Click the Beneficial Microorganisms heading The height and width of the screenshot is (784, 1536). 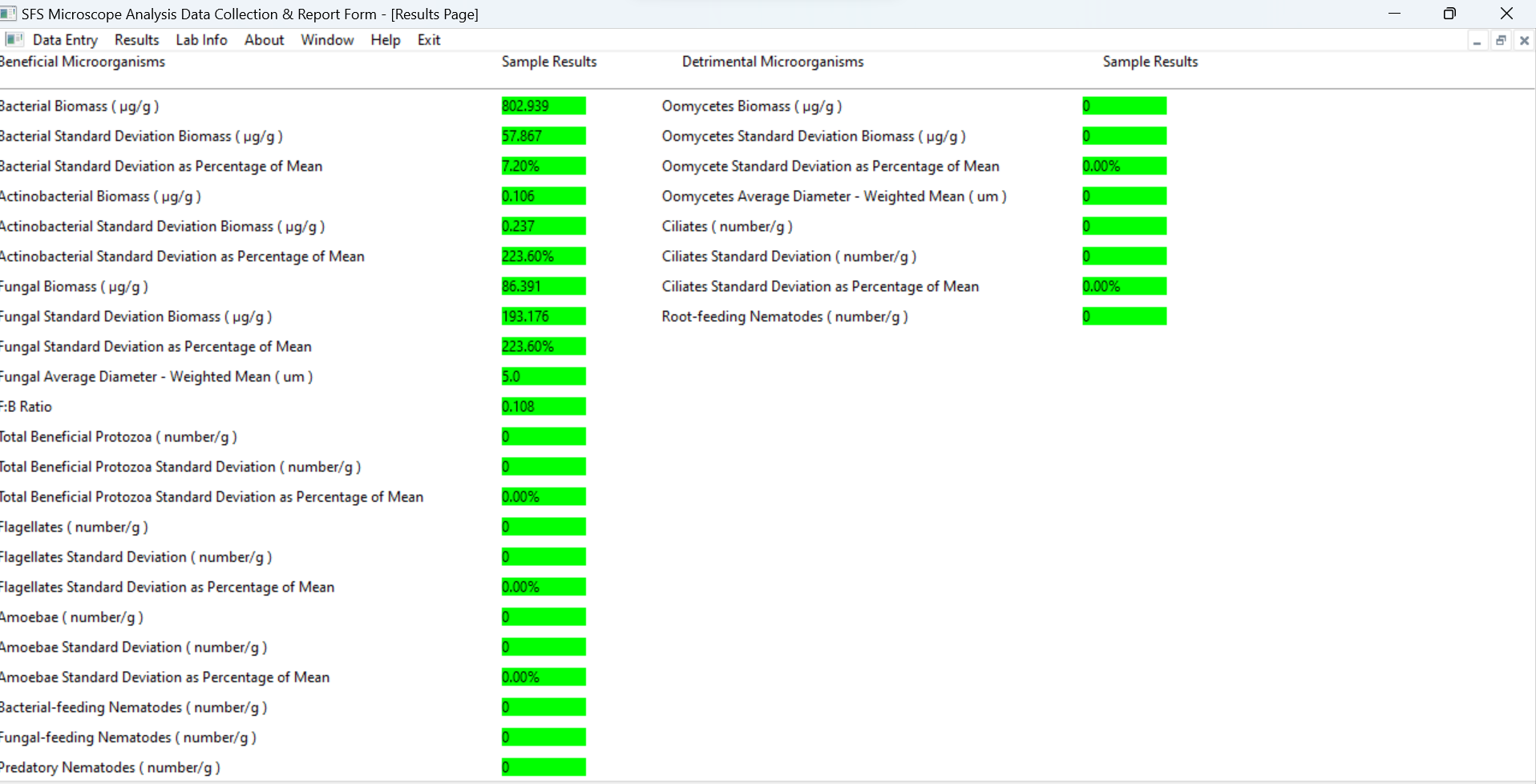pos(83,62)
